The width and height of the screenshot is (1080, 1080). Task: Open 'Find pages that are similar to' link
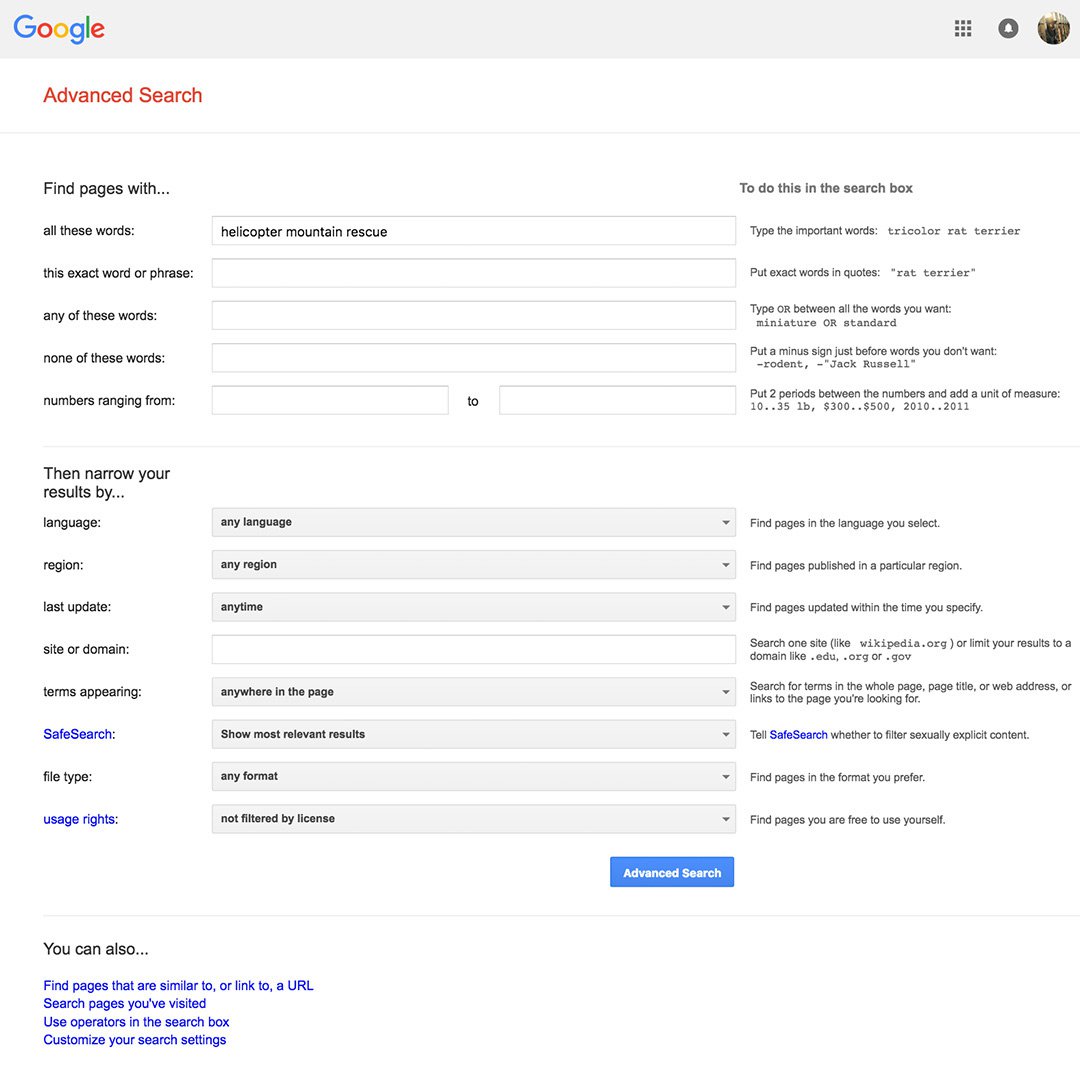(178, 986)
